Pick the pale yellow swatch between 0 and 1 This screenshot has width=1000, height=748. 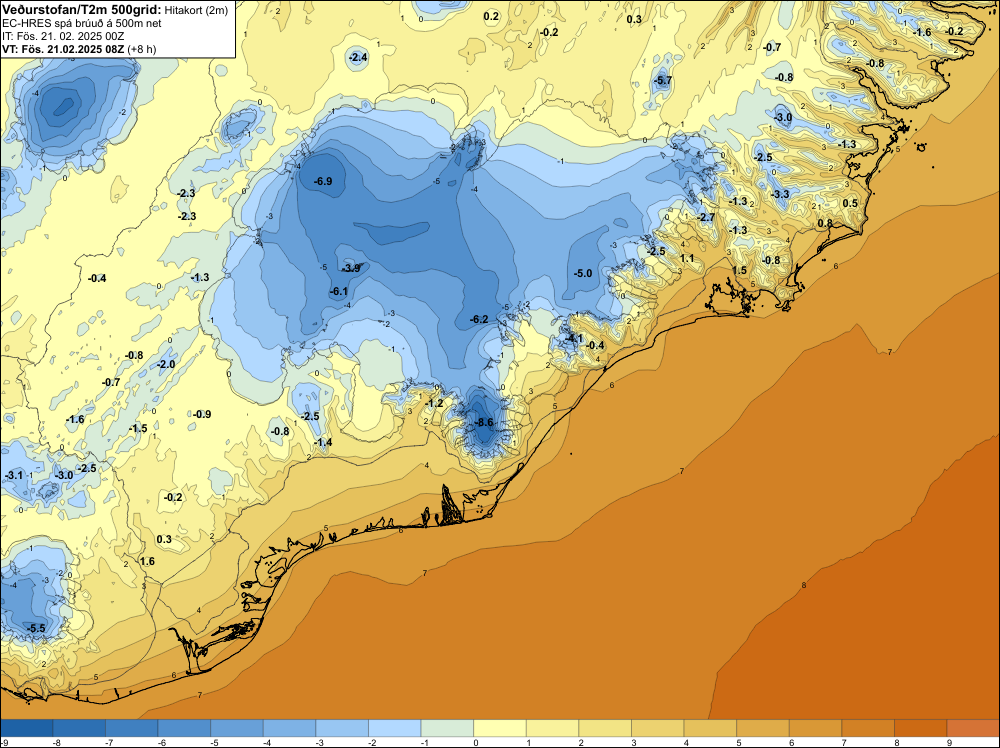pos(499,728)
